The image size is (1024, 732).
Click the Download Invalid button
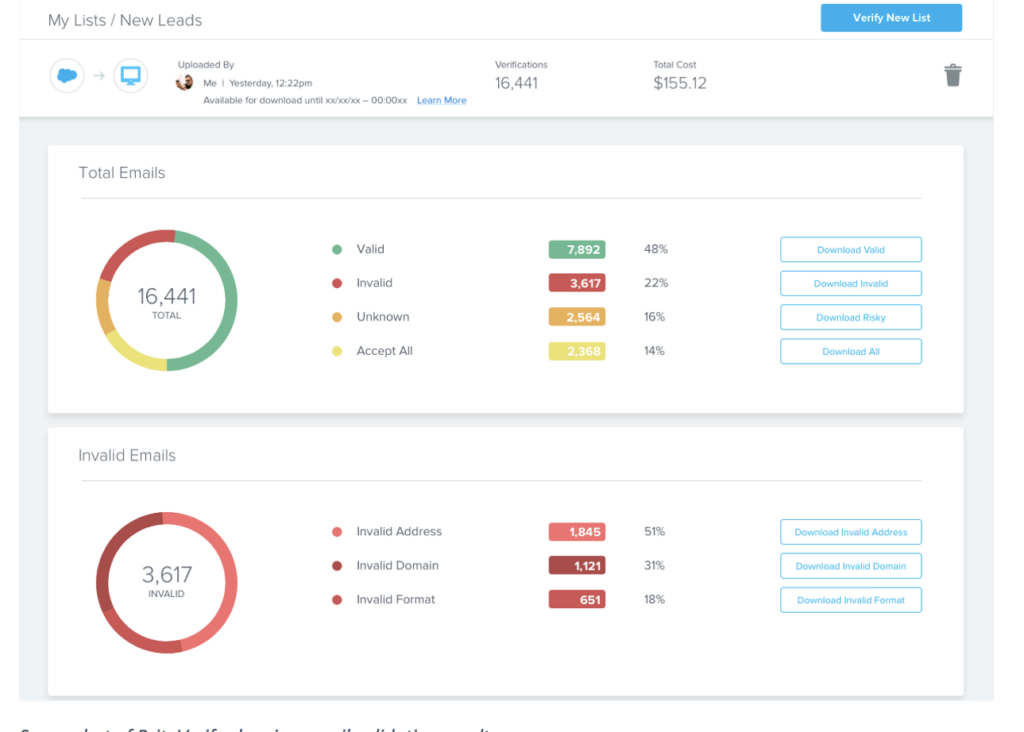pos(850,284)
